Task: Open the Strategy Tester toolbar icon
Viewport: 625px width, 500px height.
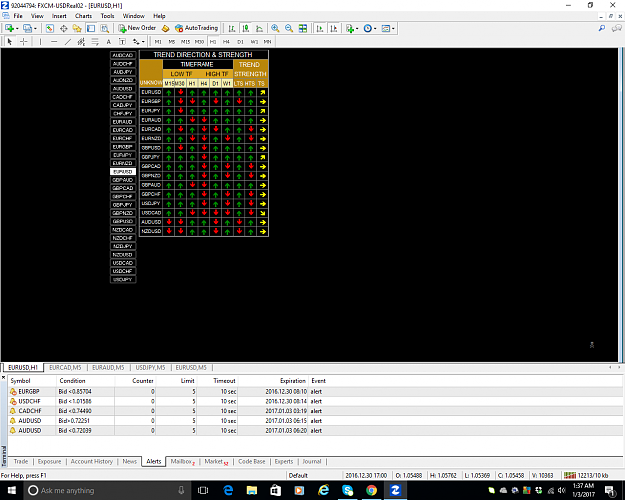Action: (104, 28)
